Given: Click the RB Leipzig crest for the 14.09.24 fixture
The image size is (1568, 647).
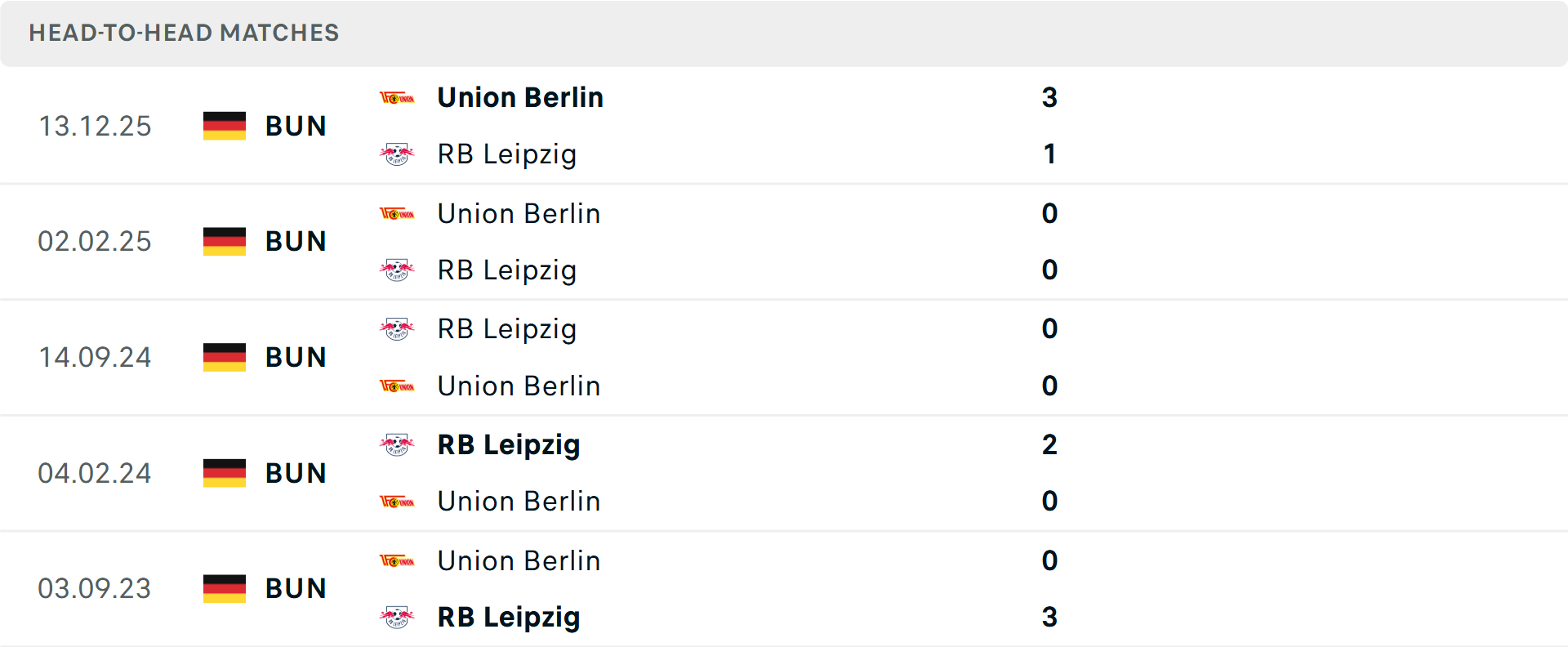Looking at the screenshot, I should pos(398,328).
